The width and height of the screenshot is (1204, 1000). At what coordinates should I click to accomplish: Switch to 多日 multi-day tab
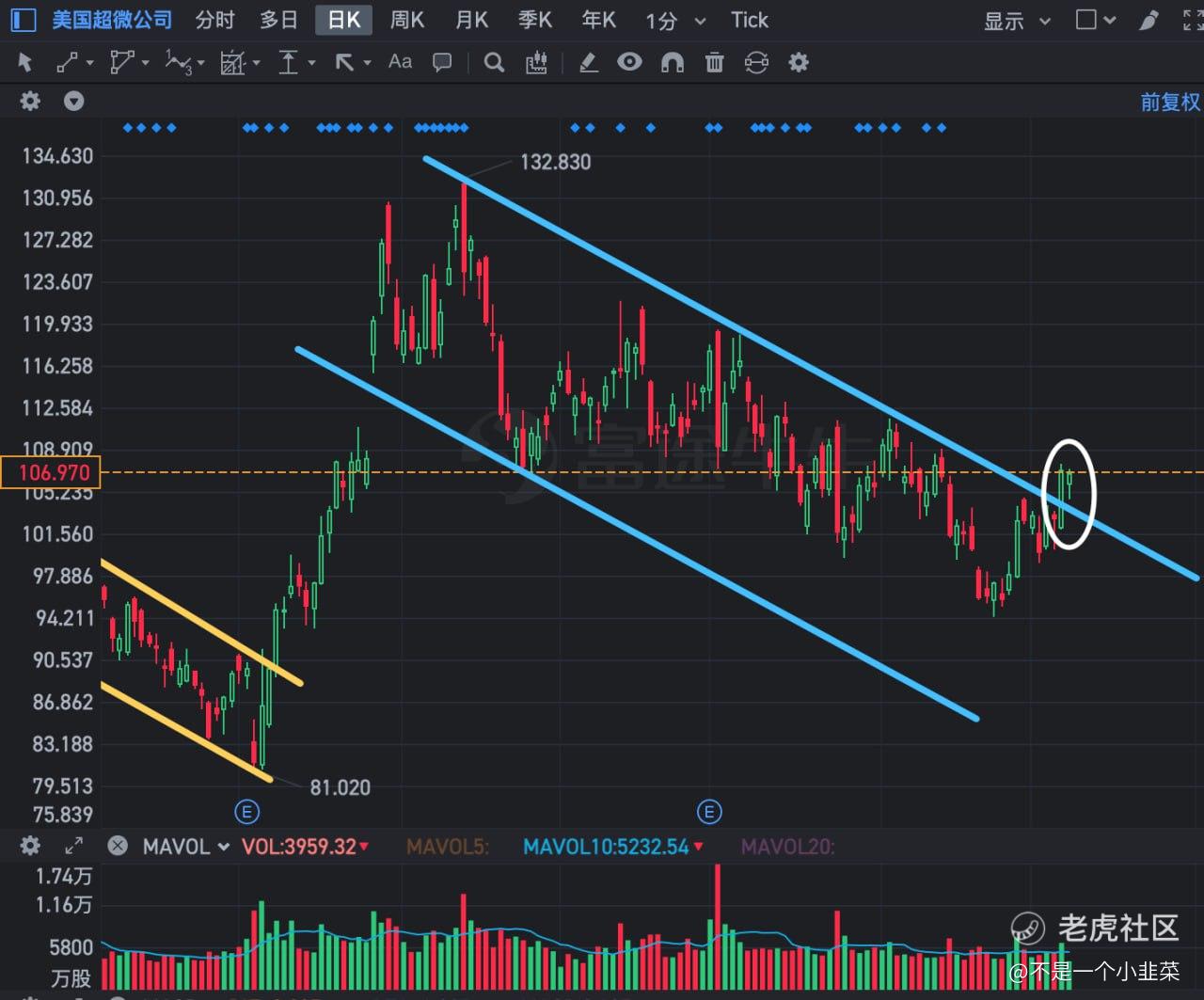pos(278,20)
